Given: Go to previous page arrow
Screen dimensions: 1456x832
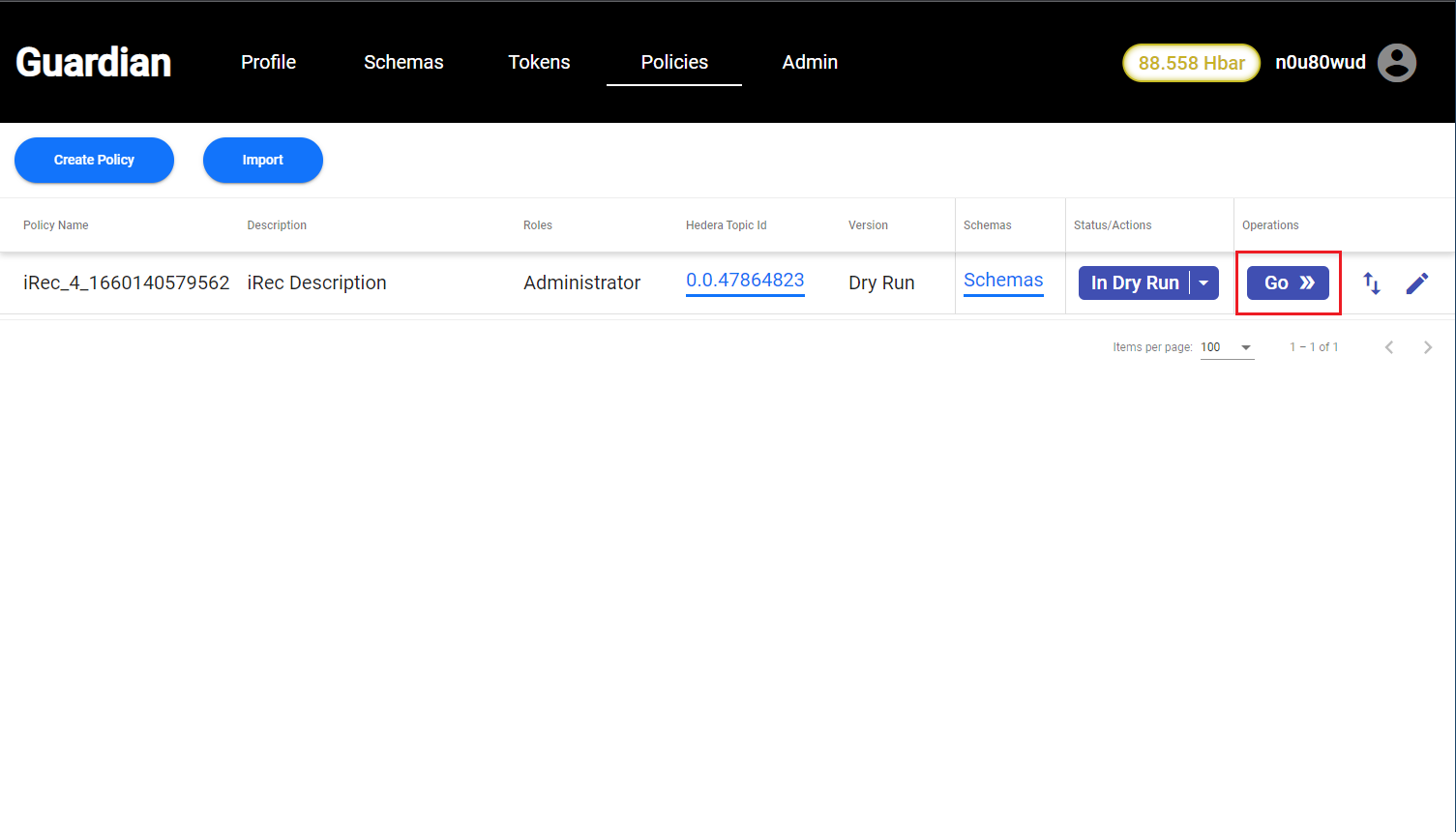Looking at the screenshot, I should [x=1388, y=347].
